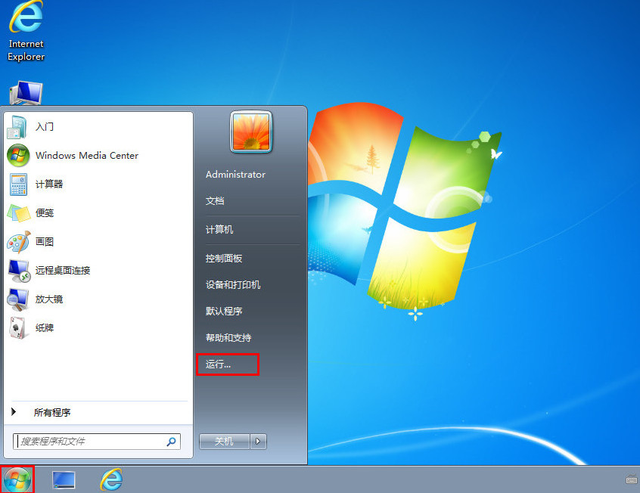Image resolution: width=640 pixels, height=493 pixels.
Task: Open the 纸牌 solitaire game
Action: click(x=44, y=327)
